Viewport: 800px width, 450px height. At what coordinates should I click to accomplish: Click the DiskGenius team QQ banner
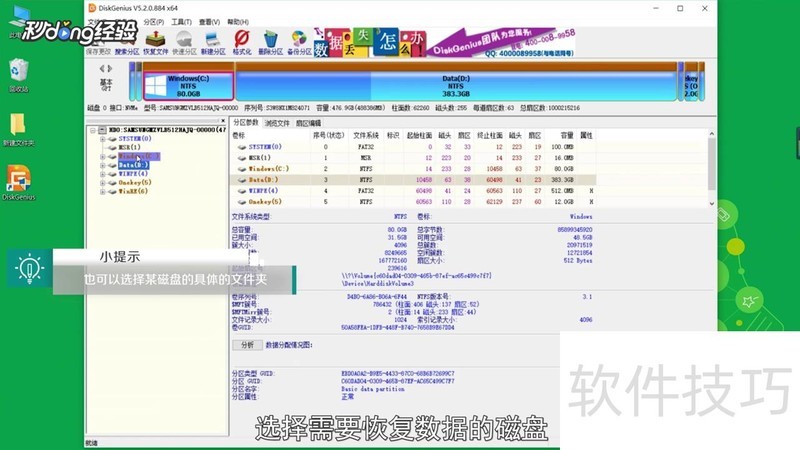[x=503, y=43]
